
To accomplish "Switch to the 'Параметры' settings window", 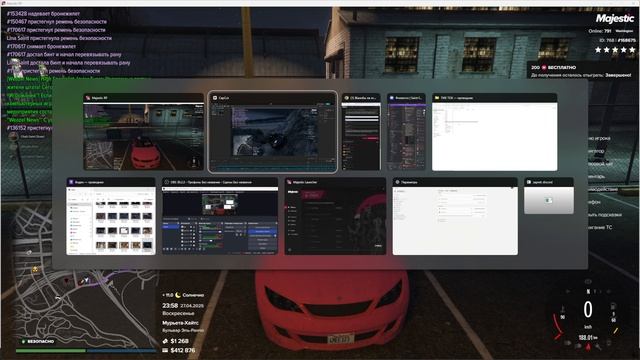I will click(455, 216).
